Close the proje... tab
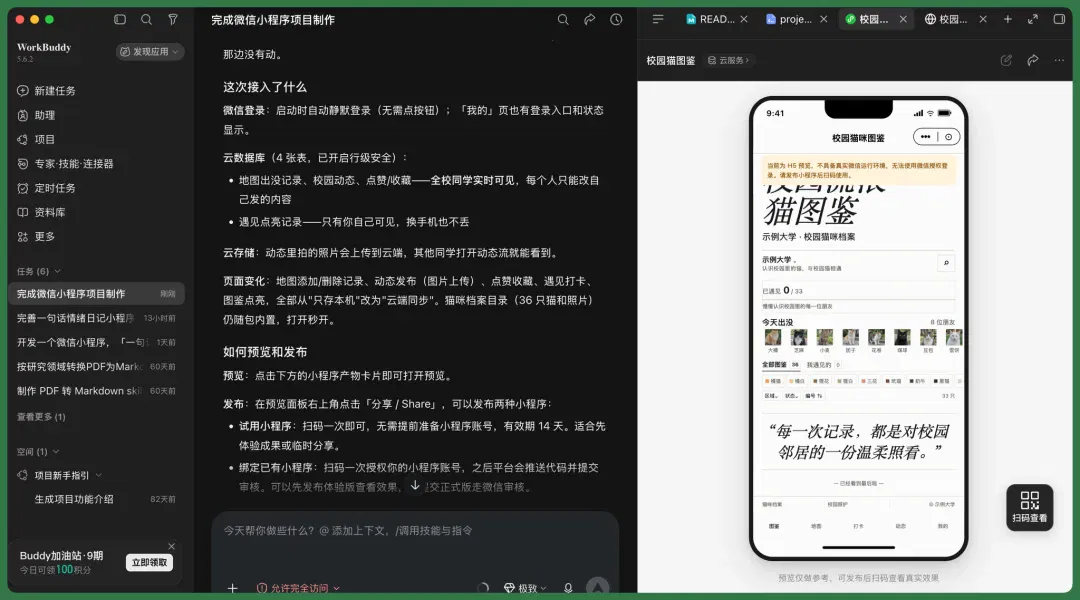1080x600 pixels. click(x=824, y=19)
